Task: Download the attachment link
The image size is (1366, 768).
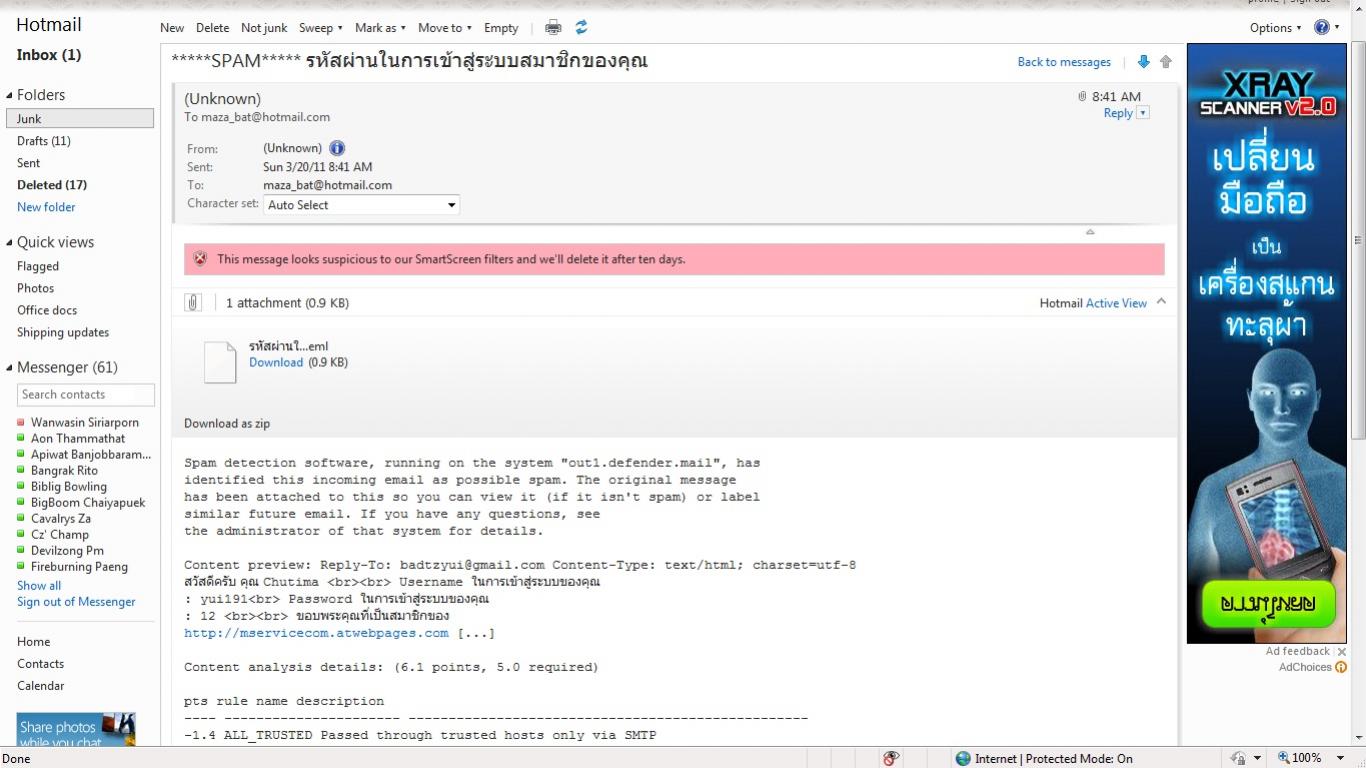Action: pyautogui.click(x=276, y=362)
